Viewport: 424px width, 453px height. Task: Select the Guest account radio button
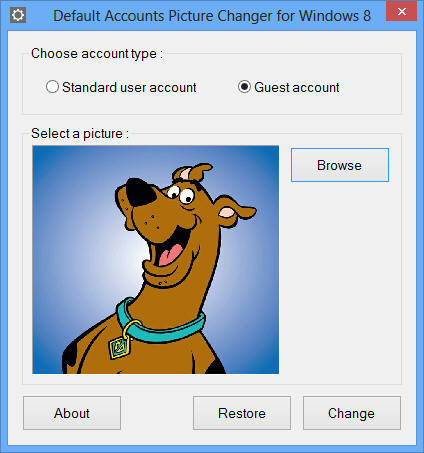[x=288, y=87]
